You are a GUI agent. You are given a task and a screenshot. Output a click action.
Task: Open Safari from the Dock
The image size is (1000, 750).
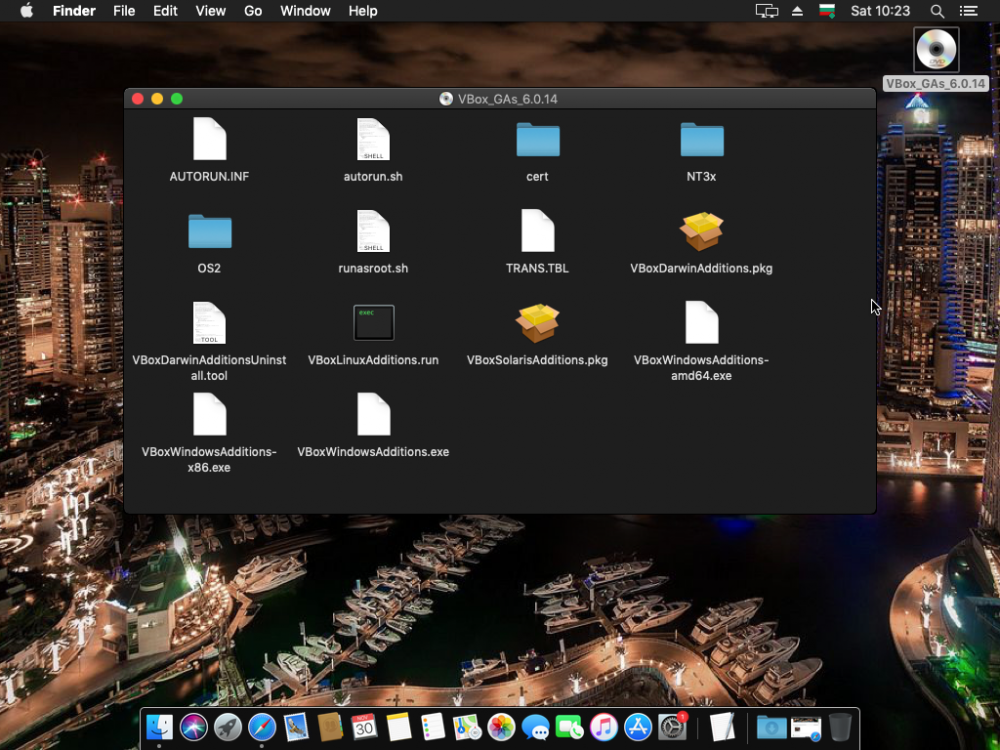261,727
